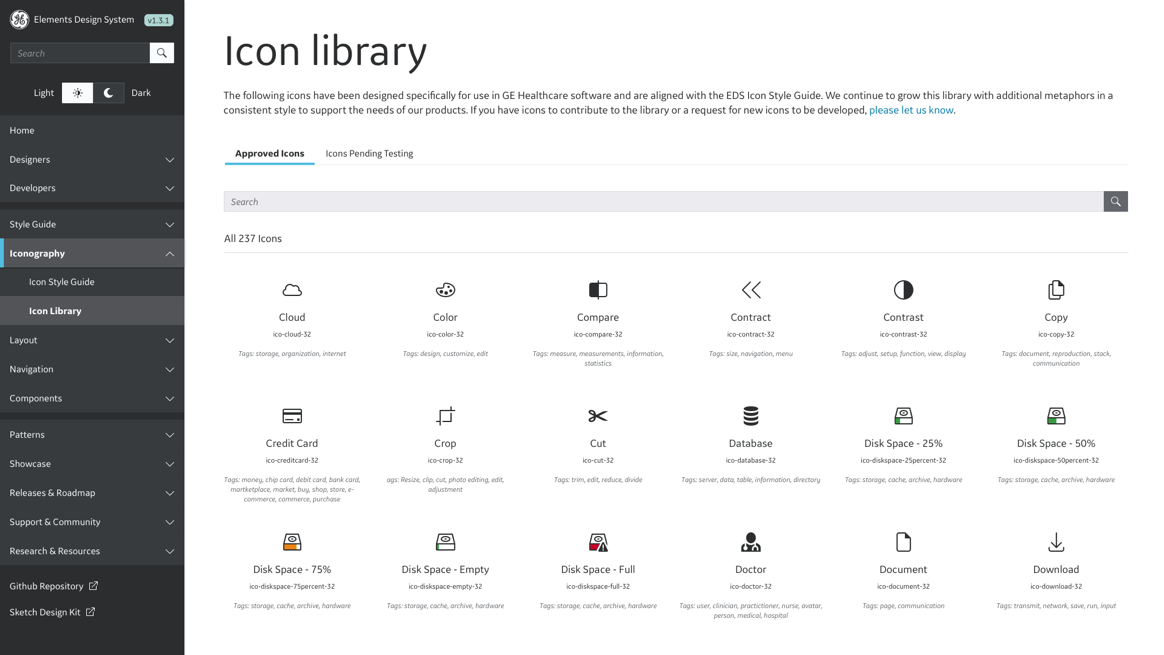
Task: Click external link icon beside Sketch Design Kit
Action: pos(91,612)
